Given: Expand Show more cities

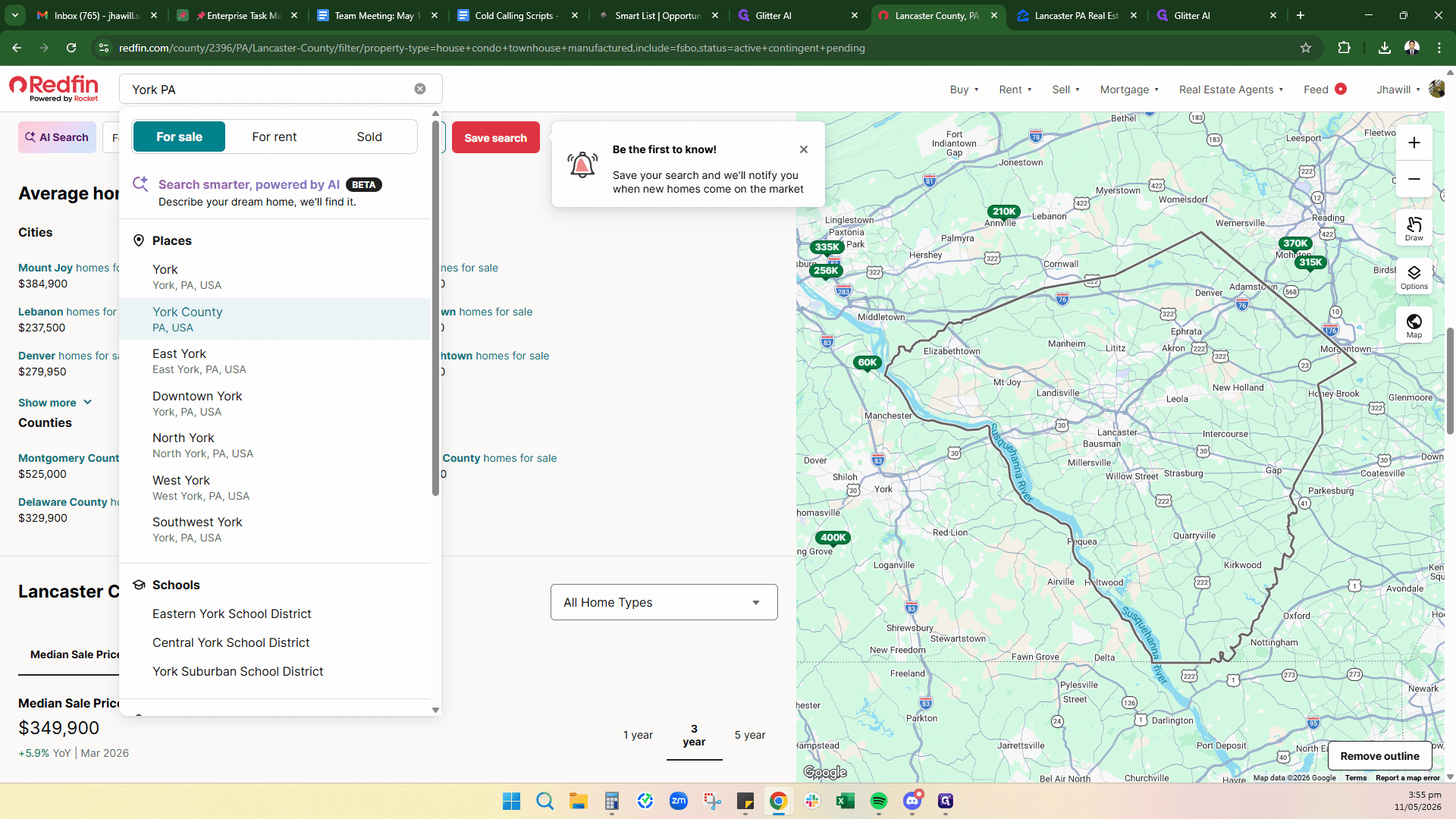Looking at the screenshot, I should coord(55,403).
